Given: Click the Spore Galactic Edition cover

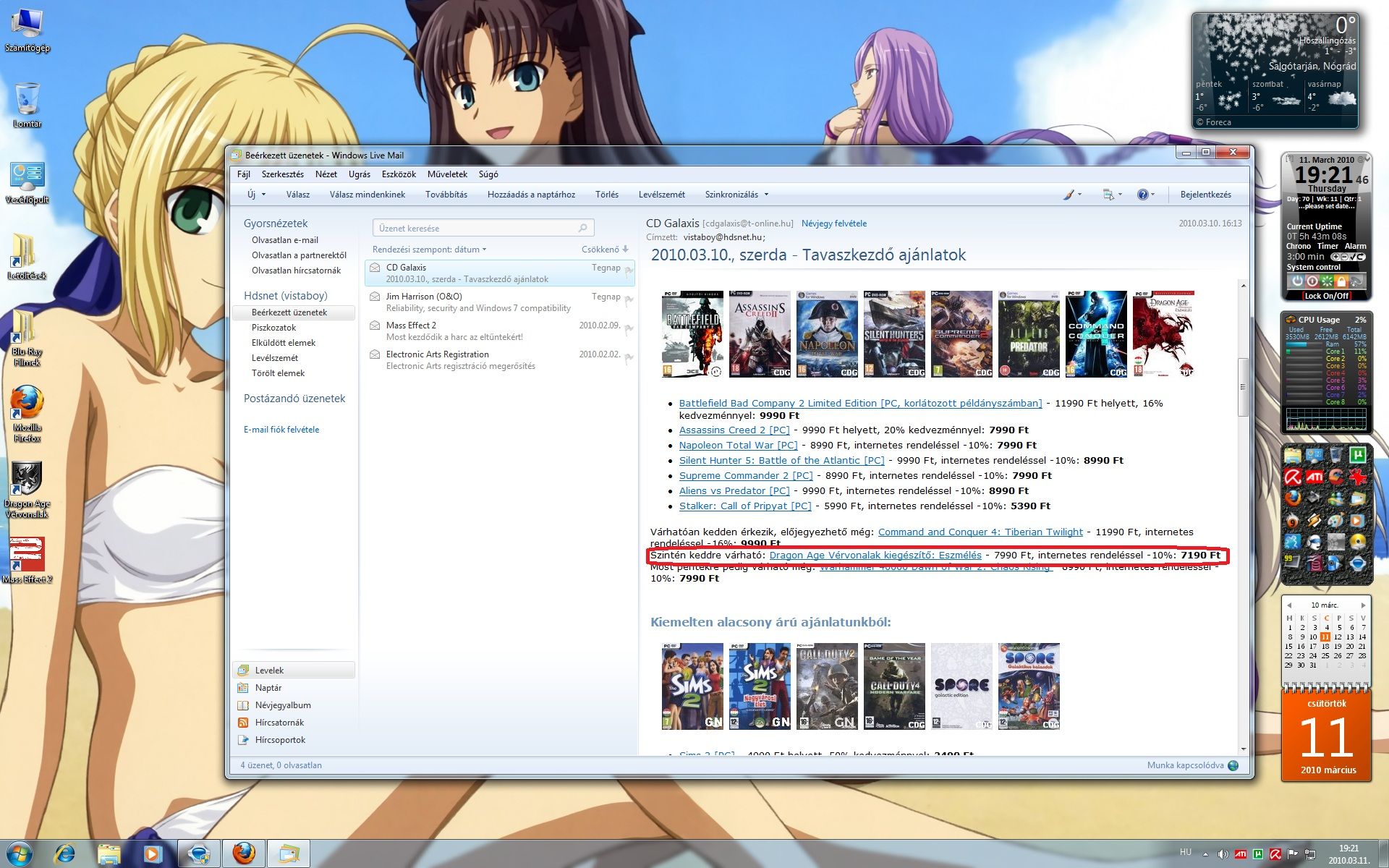Looking at the screenshot, I should 961,686.
